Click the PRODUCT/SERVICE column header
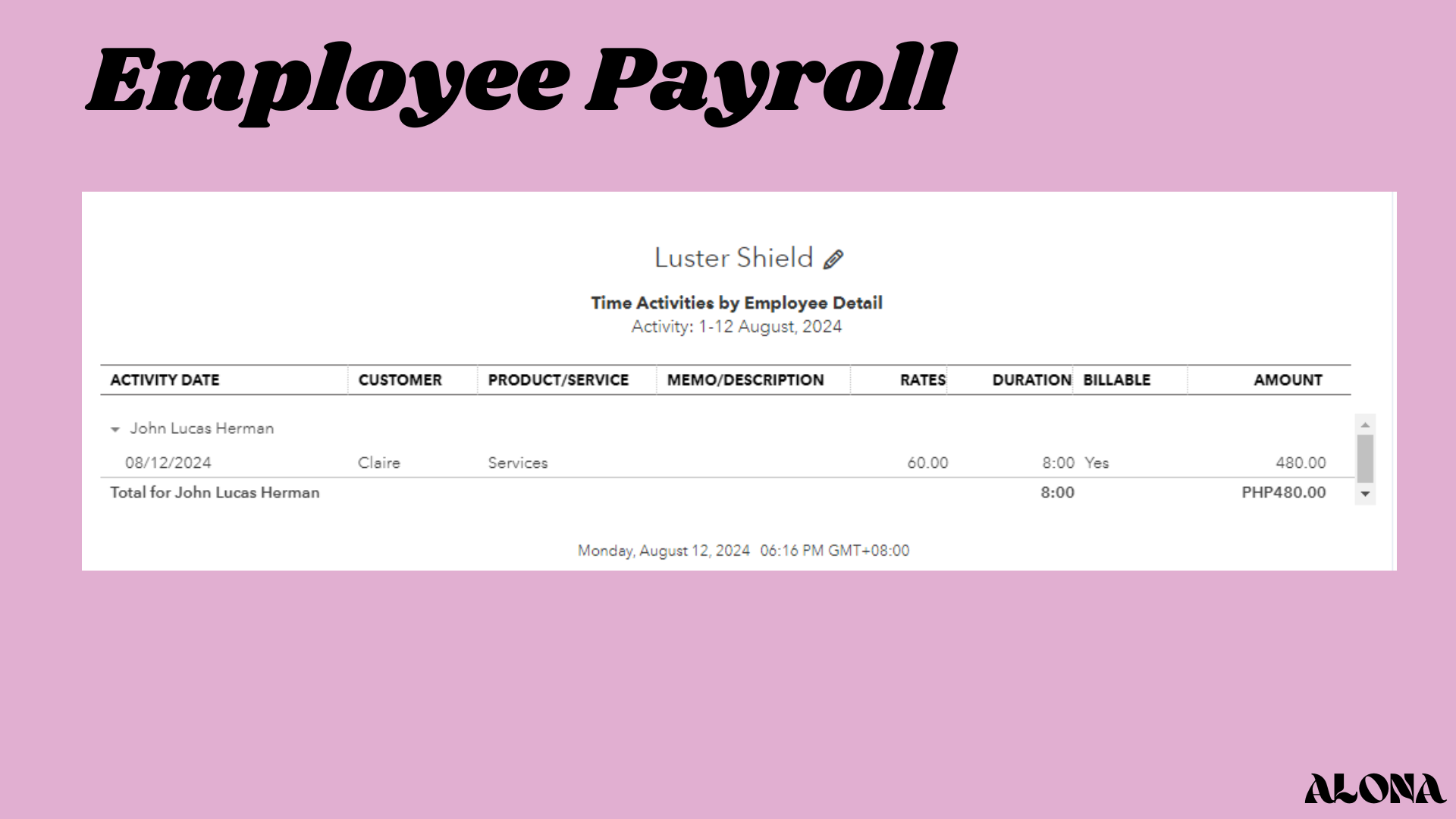This screenshot has width=1456, height=819. pyautogui.click(x=558, y=380)
